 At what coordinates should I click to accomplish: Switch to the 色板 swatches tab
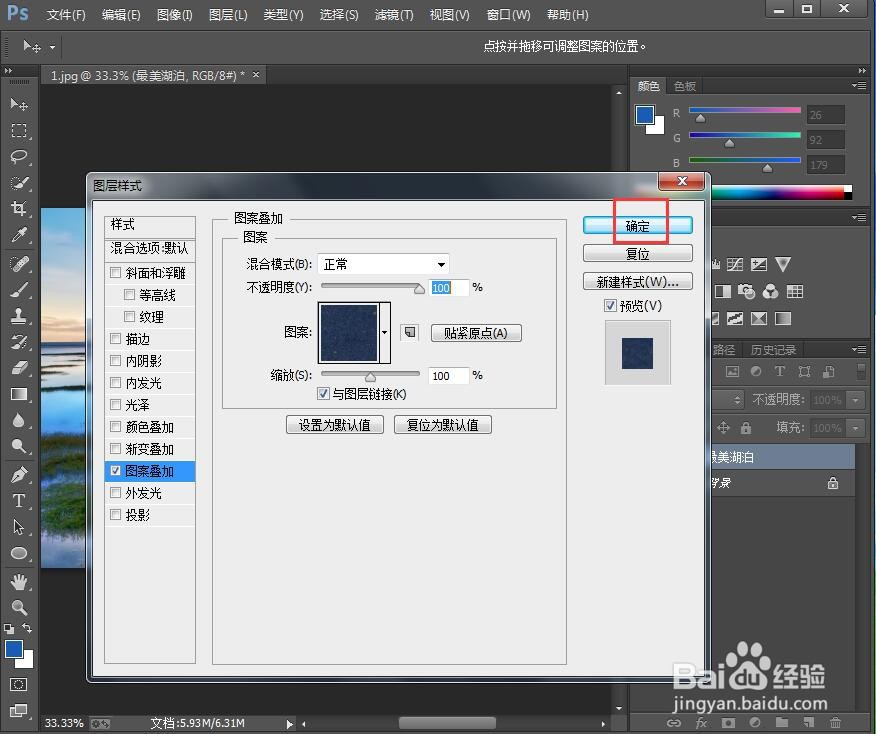pos(685,86)
